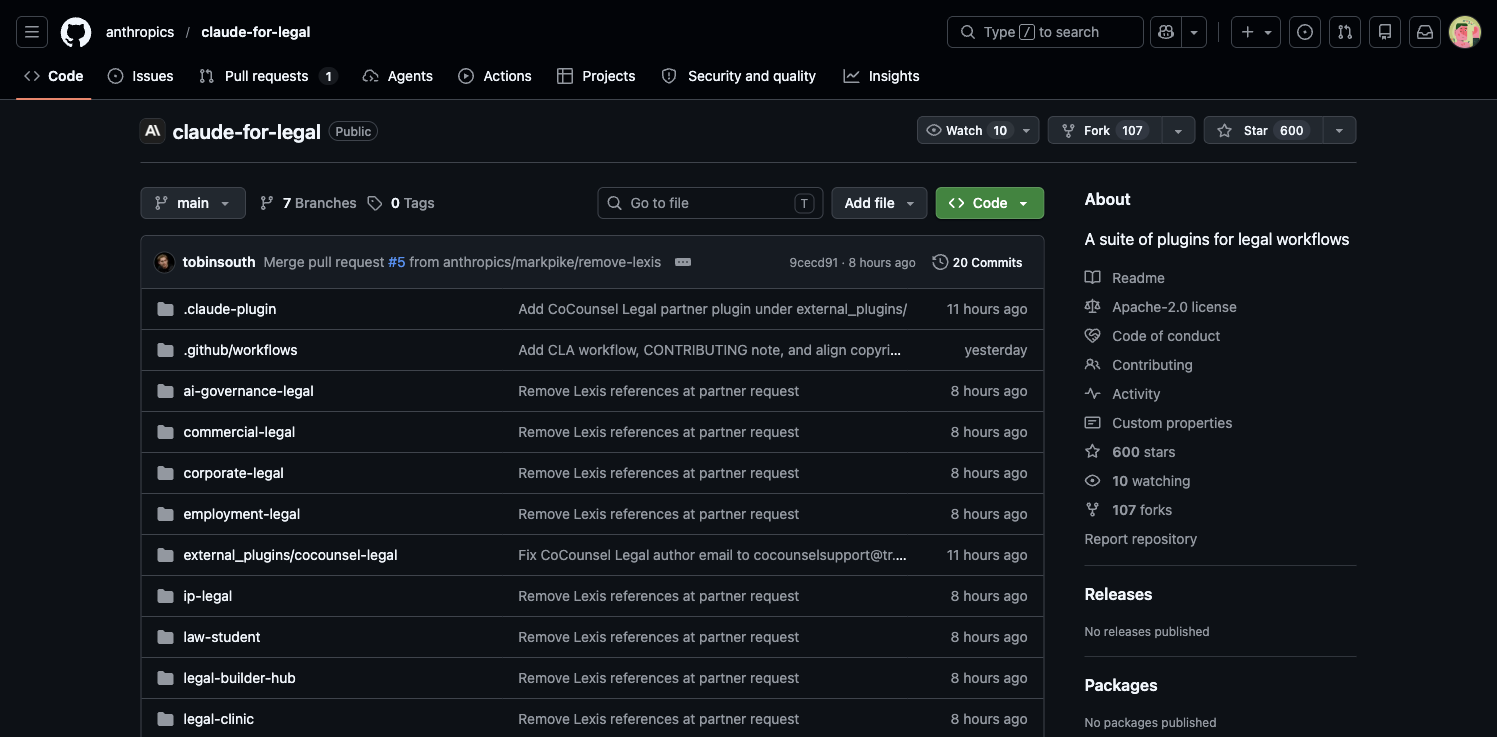The height and width of the screenshot is (737, 1497).
Task: Open the Create new plus dropdown
Action: pyautogui.click(x=1256, y=32)
